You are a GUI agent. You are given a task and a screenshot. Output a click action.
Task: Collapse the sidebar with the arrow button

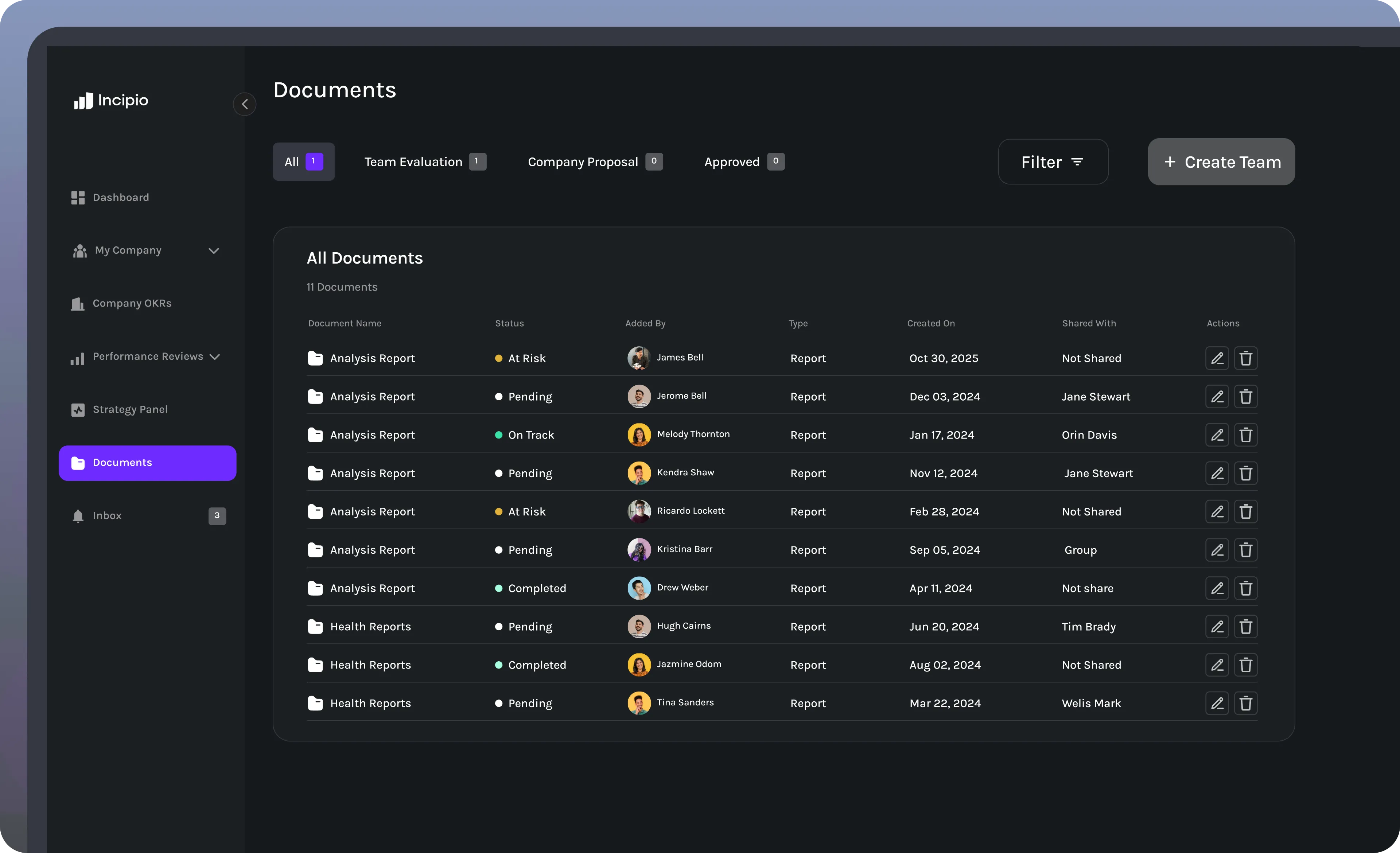coord(244,105)
